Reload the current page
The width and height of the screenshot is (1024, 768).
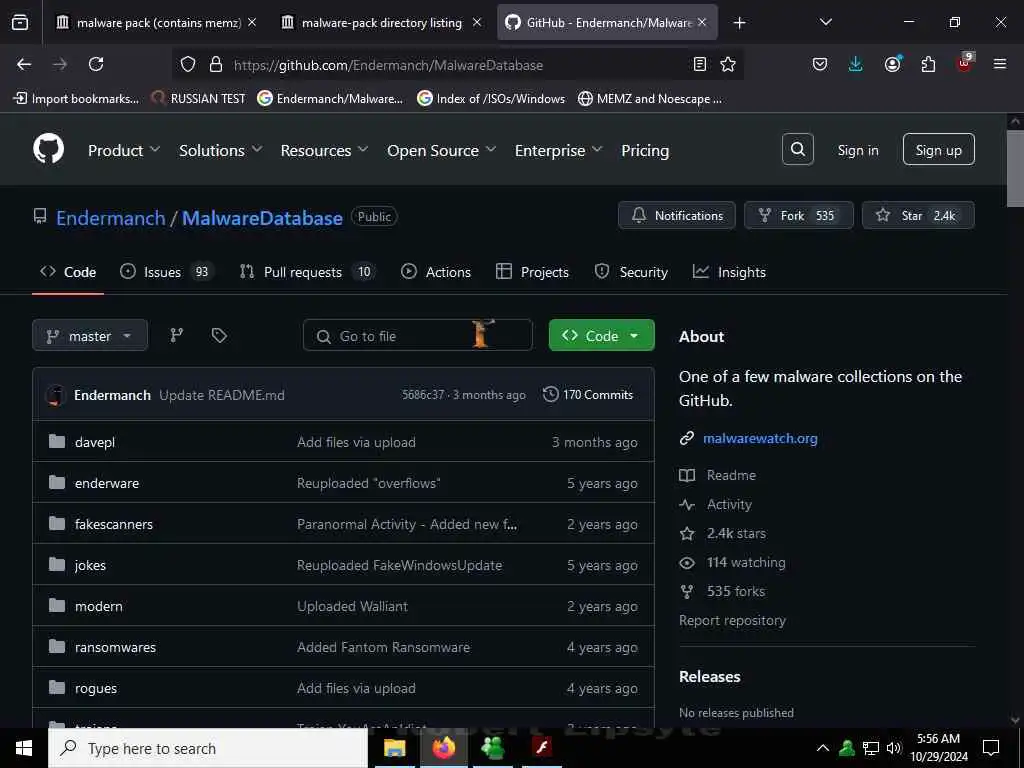pyautogui.click(x=96, y=64)
